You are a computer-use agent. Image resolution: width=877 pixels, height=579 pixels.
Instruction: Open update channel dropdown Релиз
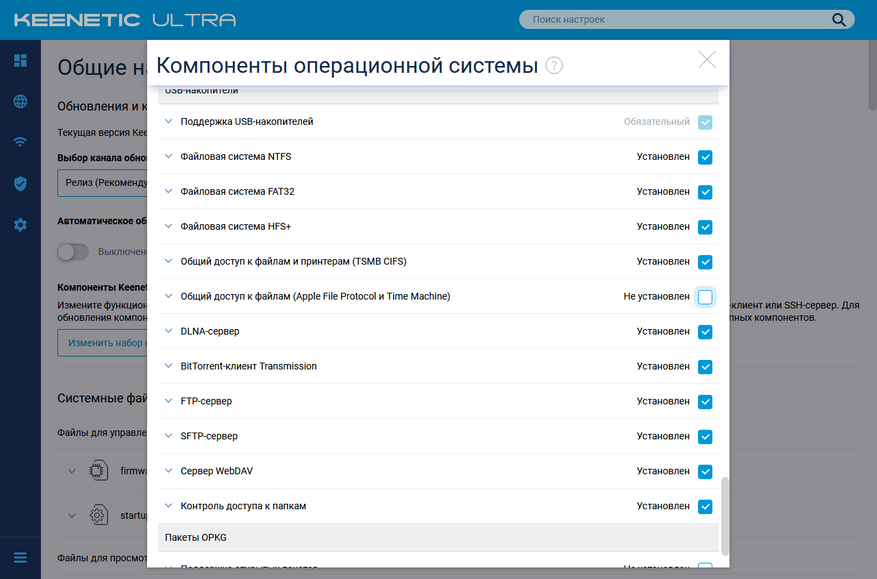[x=102, y=183]
